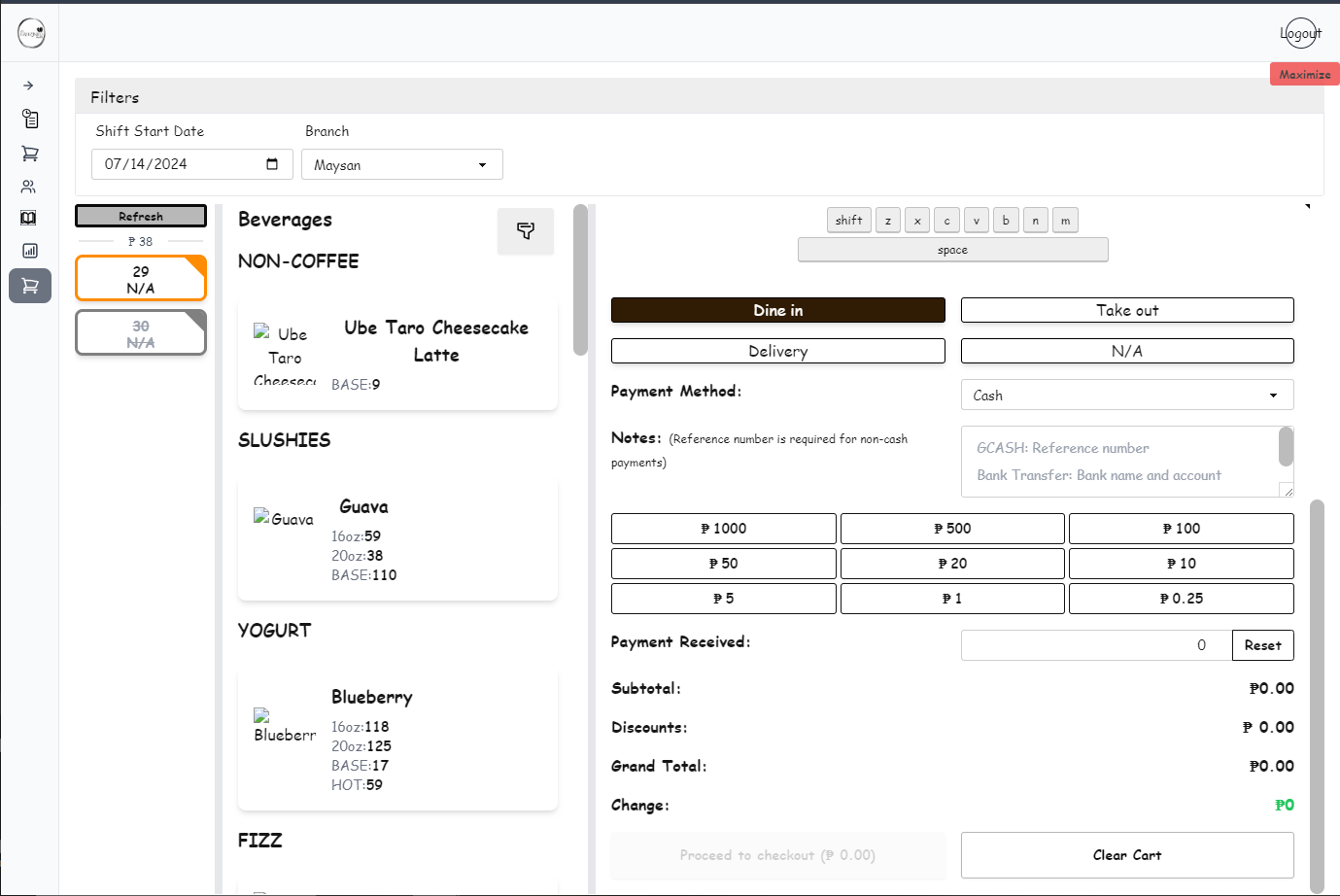Click inside the Payment Received field
Image resolution: width=1340 pixels, height=896 pixels.
click(1095, 644)
